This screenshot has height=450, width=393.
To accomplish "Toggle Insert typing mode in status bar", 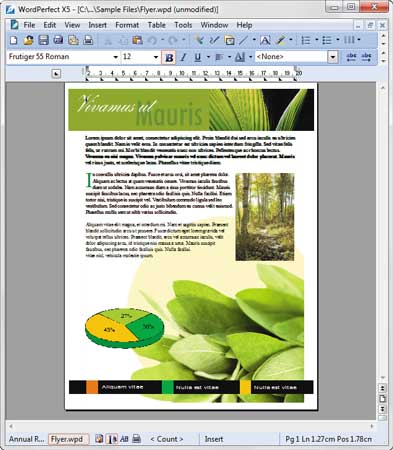I will point(214,439).
